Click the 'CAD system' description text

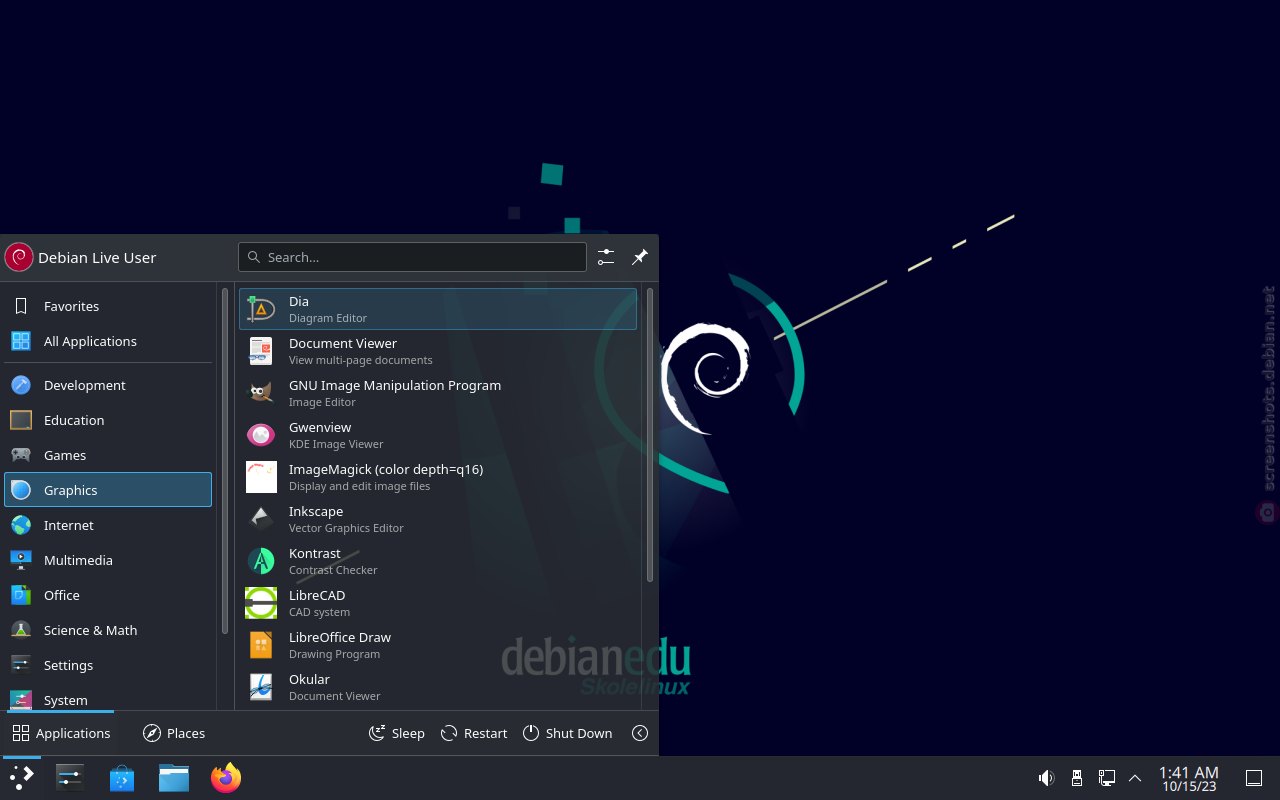[x=319, y=612]
